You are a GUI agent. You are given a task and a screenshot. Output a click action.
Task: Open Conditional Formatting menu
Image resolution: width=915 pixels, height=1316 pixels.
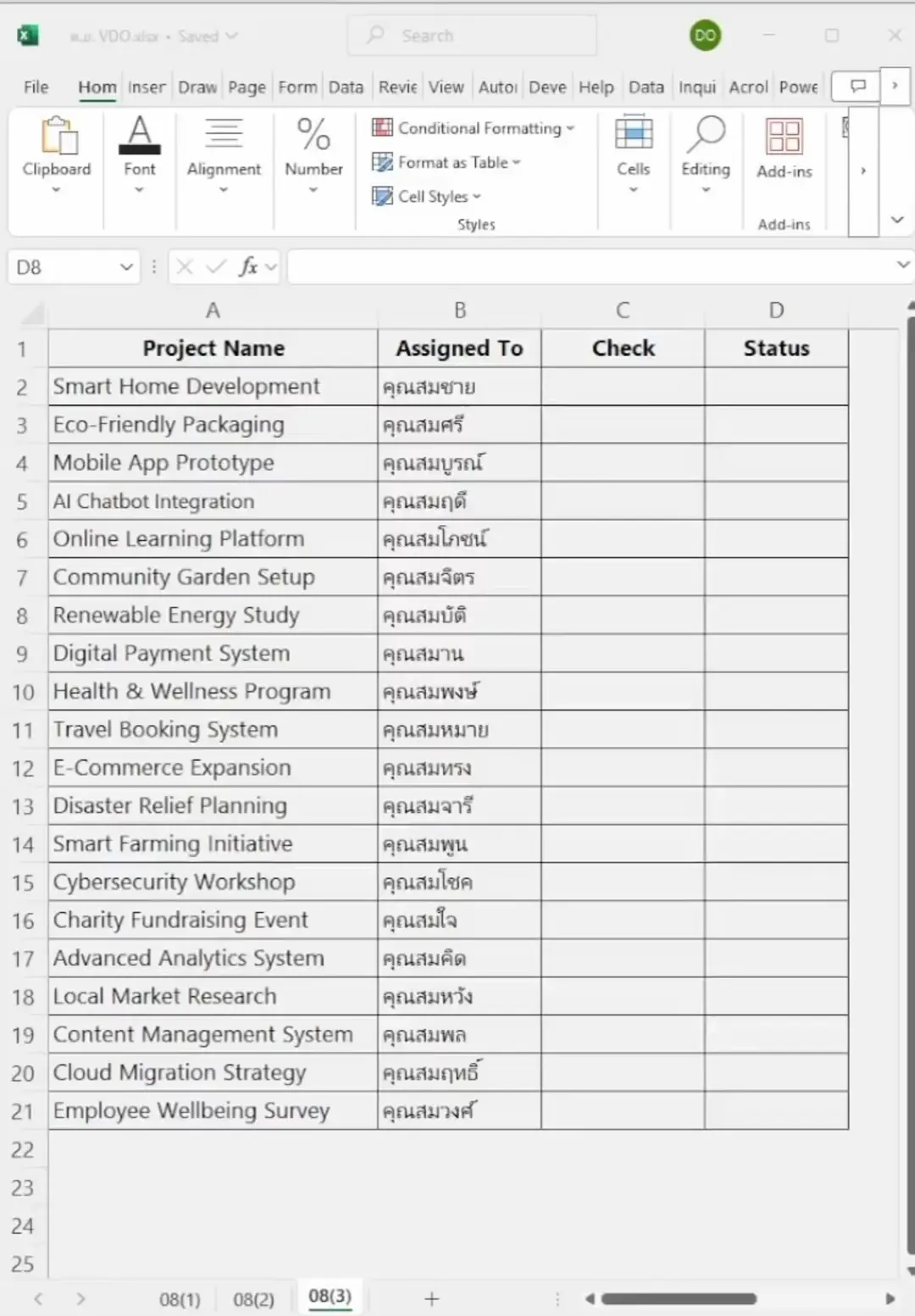(473, 128)
